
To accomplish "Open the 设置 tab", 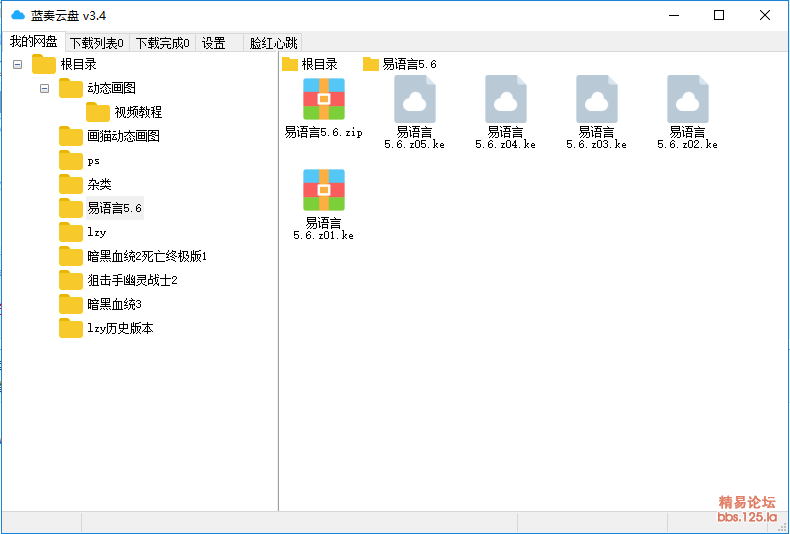I will pos(219,43).
